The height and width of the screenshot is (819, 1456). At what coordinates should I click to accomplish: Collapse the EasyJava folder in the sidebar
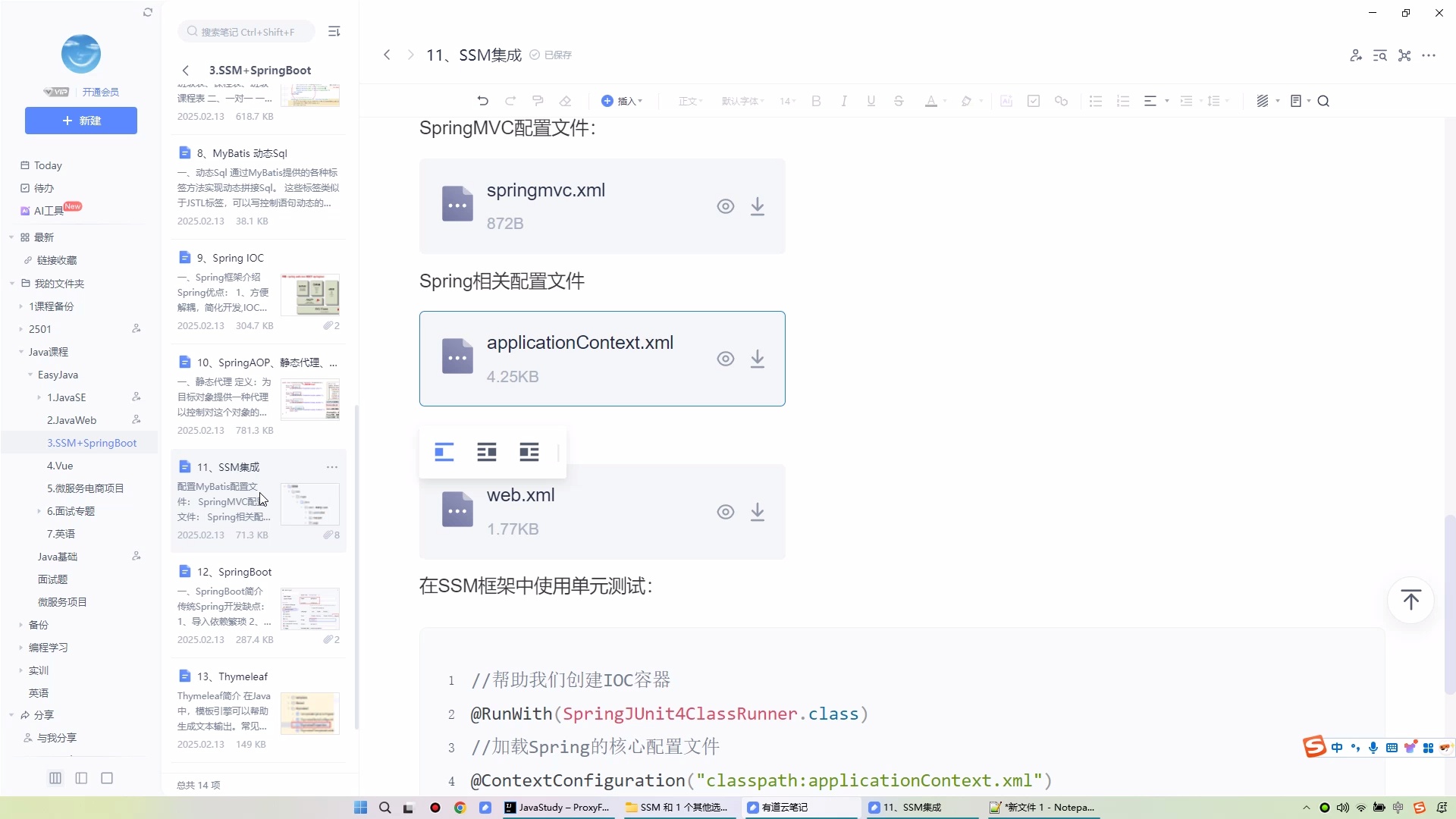click(30, 375)
